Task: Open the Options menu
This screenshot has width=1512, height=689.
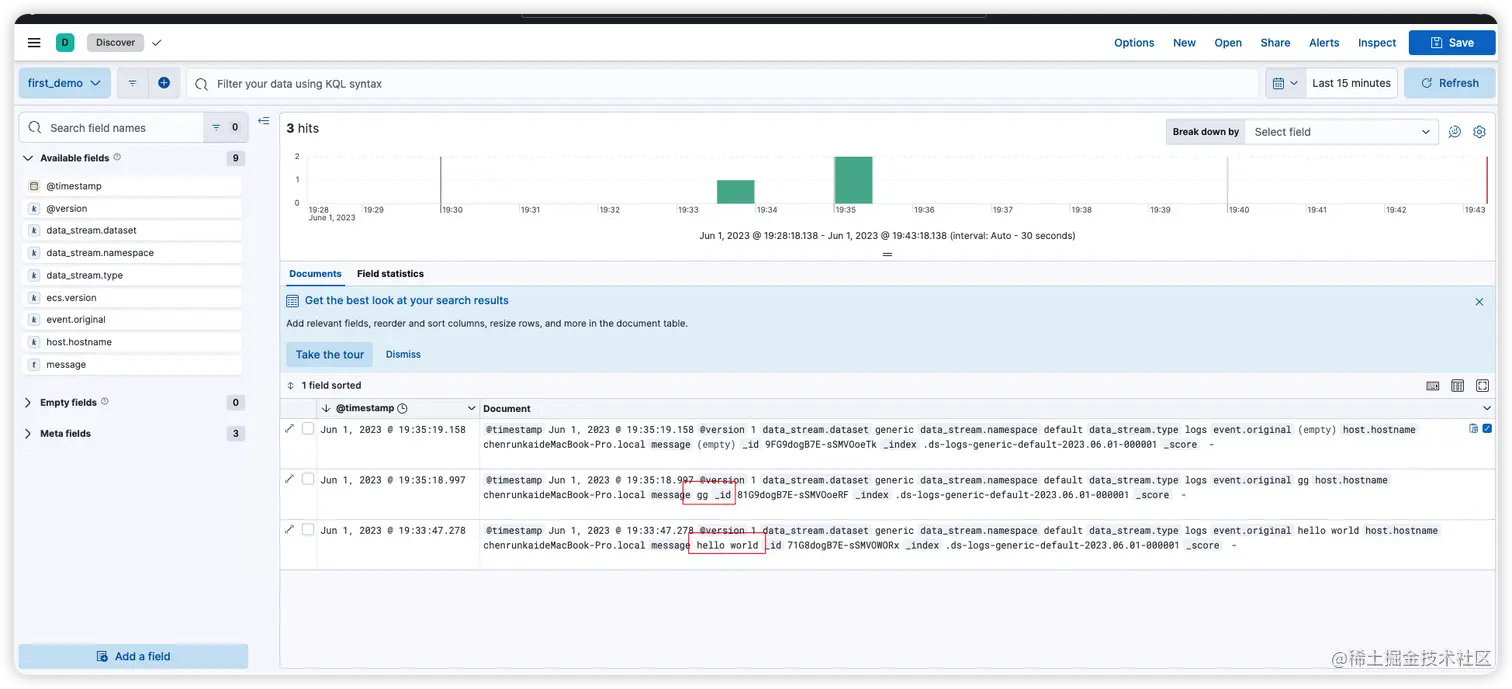Action: 1134,43
